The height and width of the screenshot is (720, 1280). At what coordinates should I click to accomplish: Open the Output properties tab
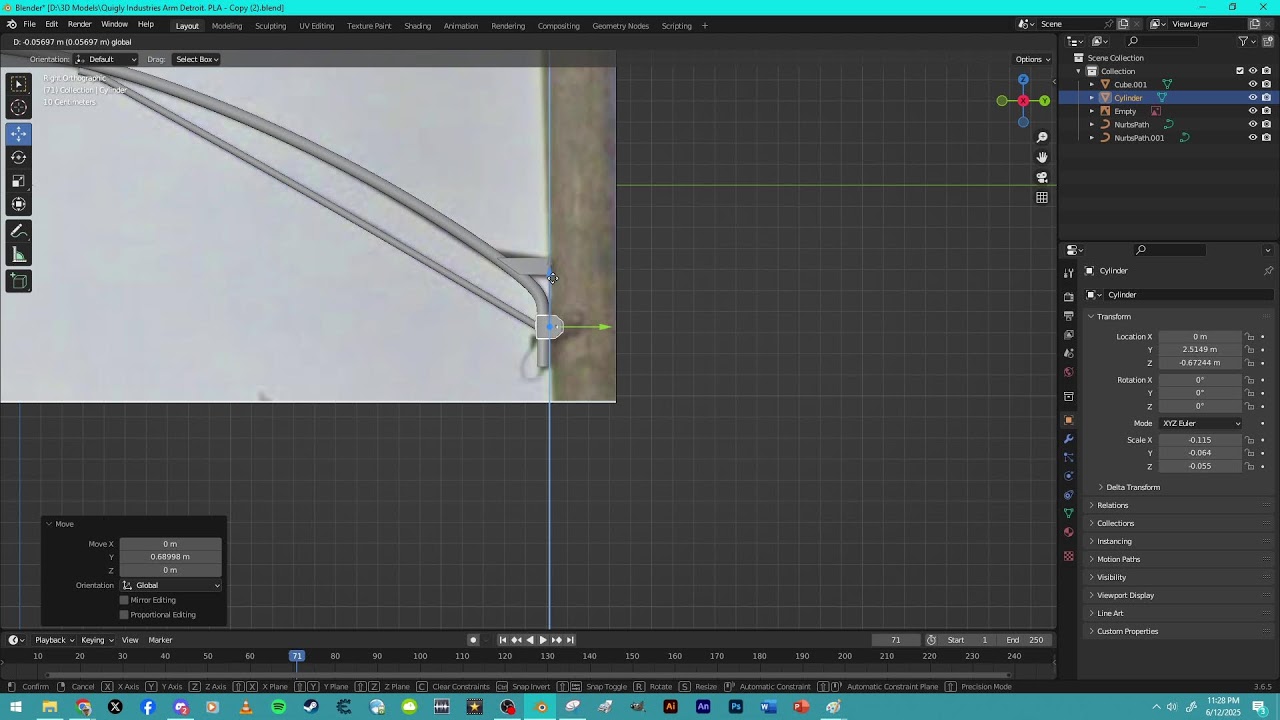click(x=1068, y=316)
